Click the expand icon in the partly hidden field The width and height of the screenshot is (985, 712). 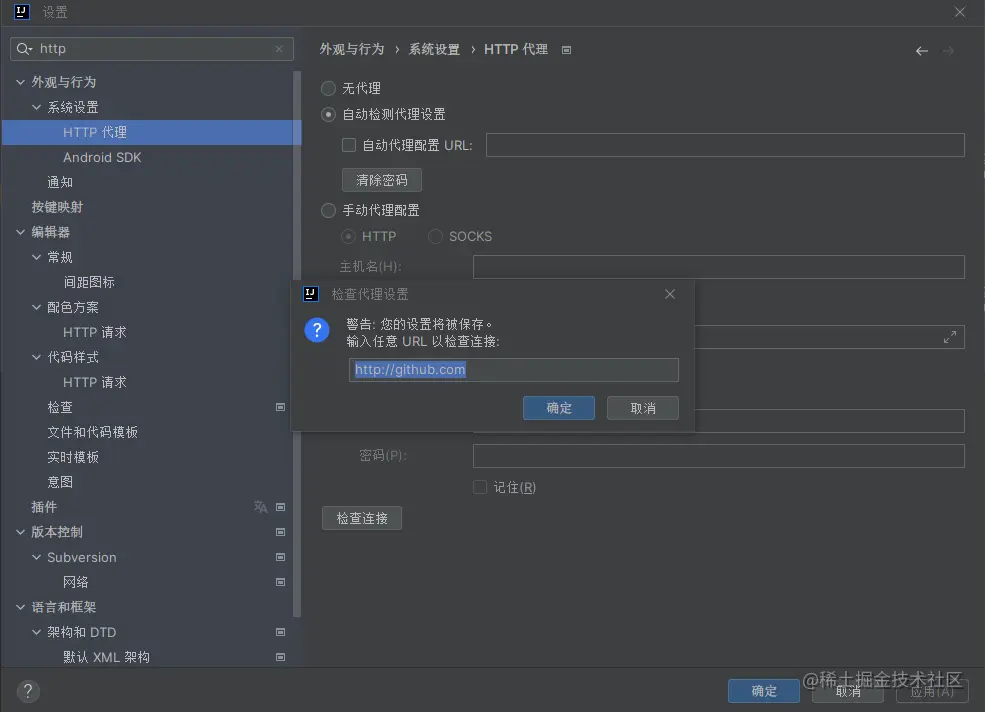click(950, 337)
